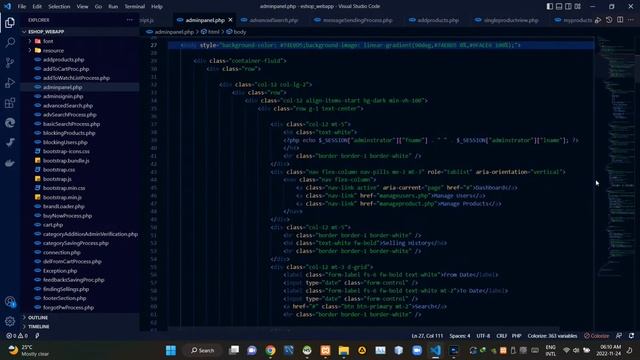The width and height of the screenshot is (640, 360).
Task: Open the Run and Debug view
Action: coord(10,82)
